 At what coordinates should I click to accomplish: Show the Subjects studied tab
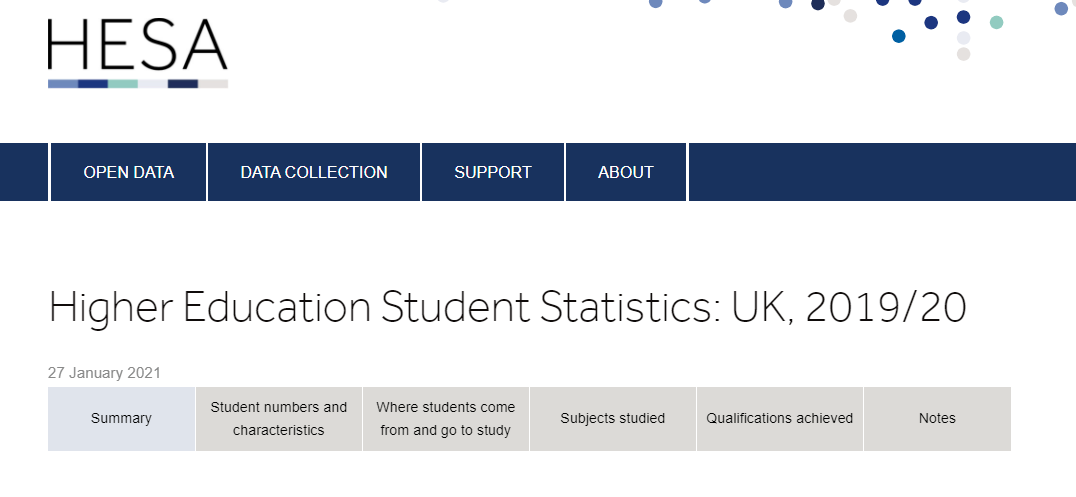coord(613,419)
